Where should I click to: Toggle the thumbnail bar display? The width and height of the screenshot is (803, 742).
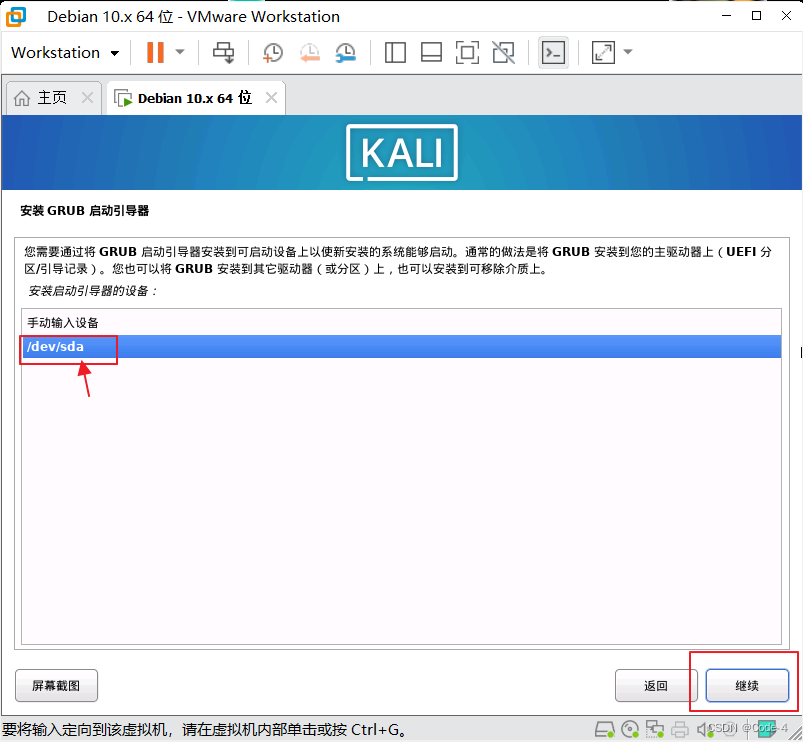tap(431, 52)
